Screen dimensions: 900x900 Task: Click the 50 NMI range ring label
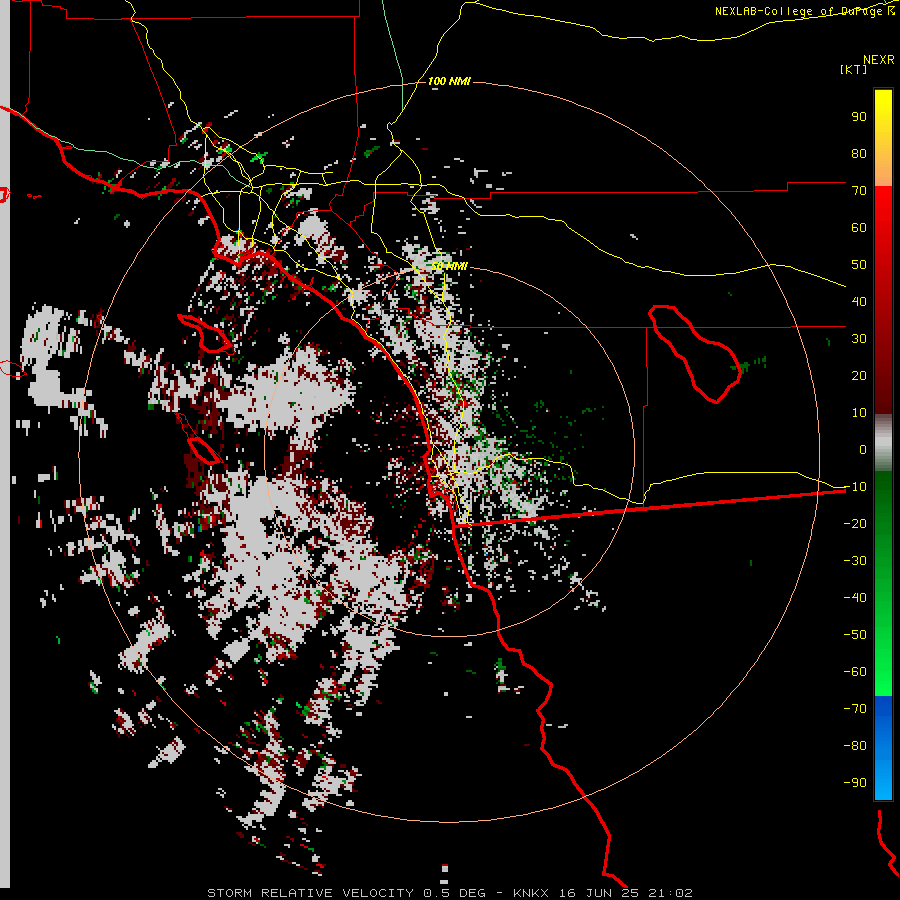point(449,266)
